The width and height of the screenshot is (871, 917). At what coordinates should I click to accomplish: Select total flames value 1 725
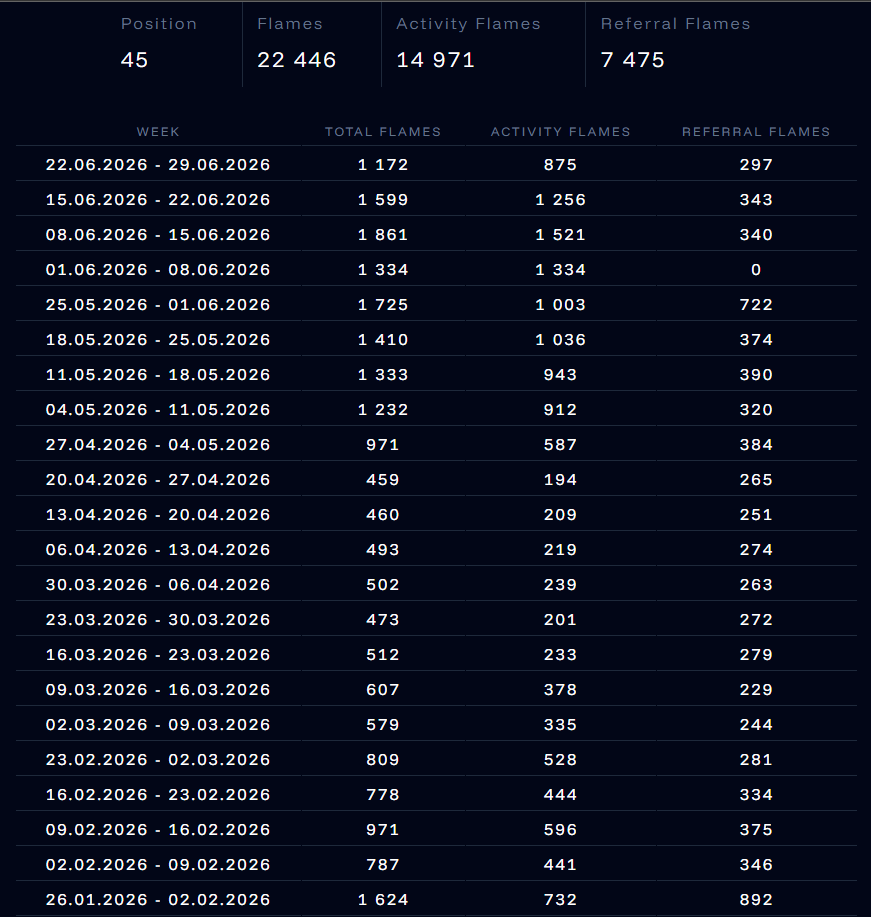pos(383,305)
